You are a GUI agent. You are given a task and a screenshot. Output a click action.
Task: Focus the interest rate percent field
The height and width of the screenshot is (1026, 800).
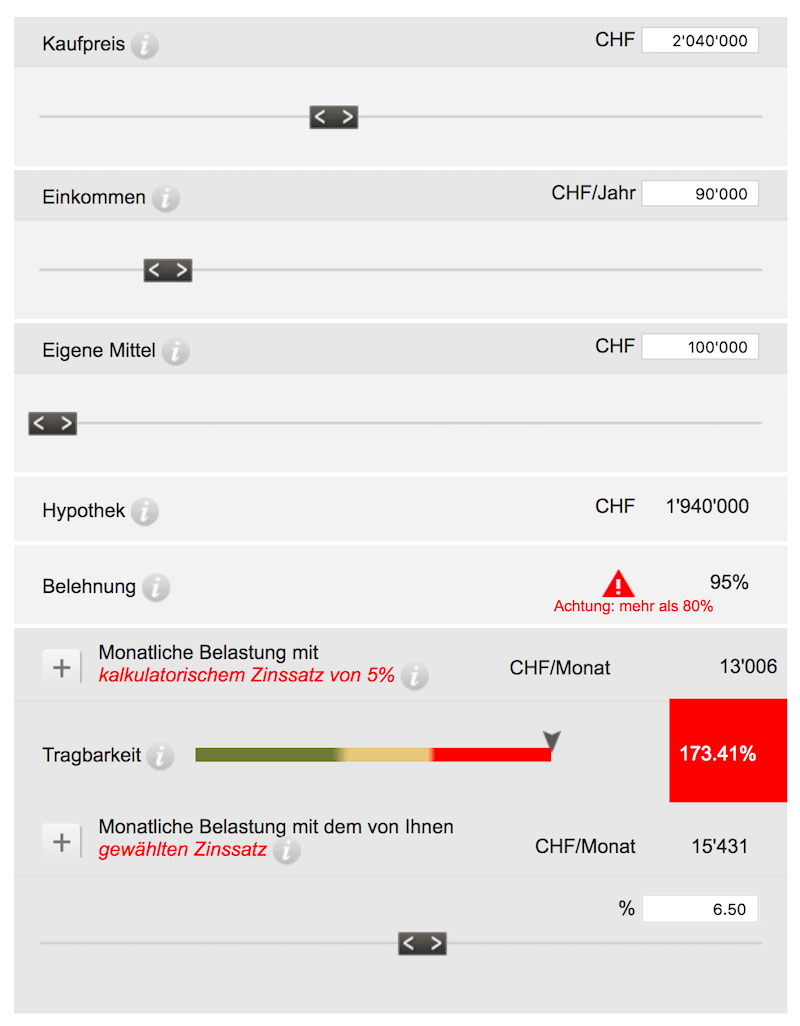click(700, 909)
